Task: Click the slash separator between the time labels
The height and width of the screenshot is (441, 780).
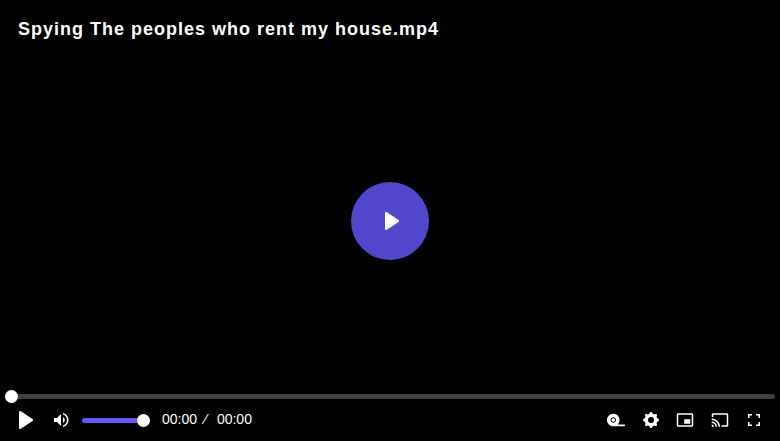Action: pos(205,420)
